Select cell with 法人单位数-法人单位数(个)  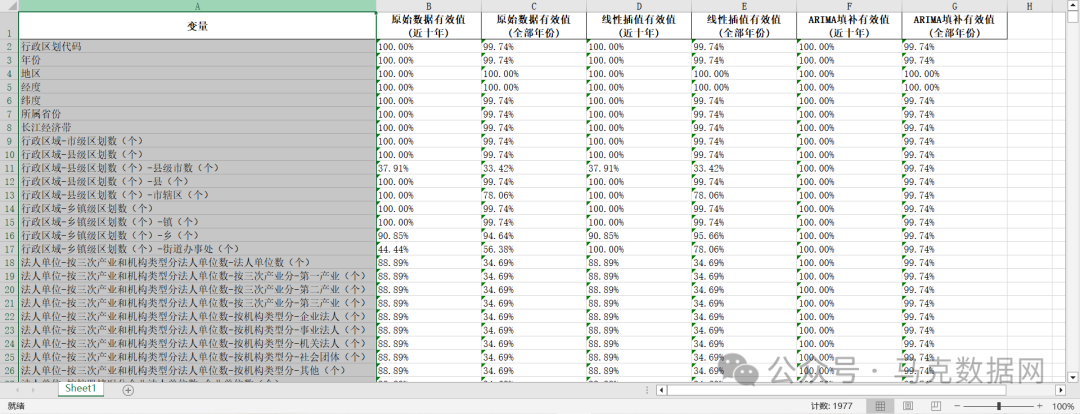198,262
